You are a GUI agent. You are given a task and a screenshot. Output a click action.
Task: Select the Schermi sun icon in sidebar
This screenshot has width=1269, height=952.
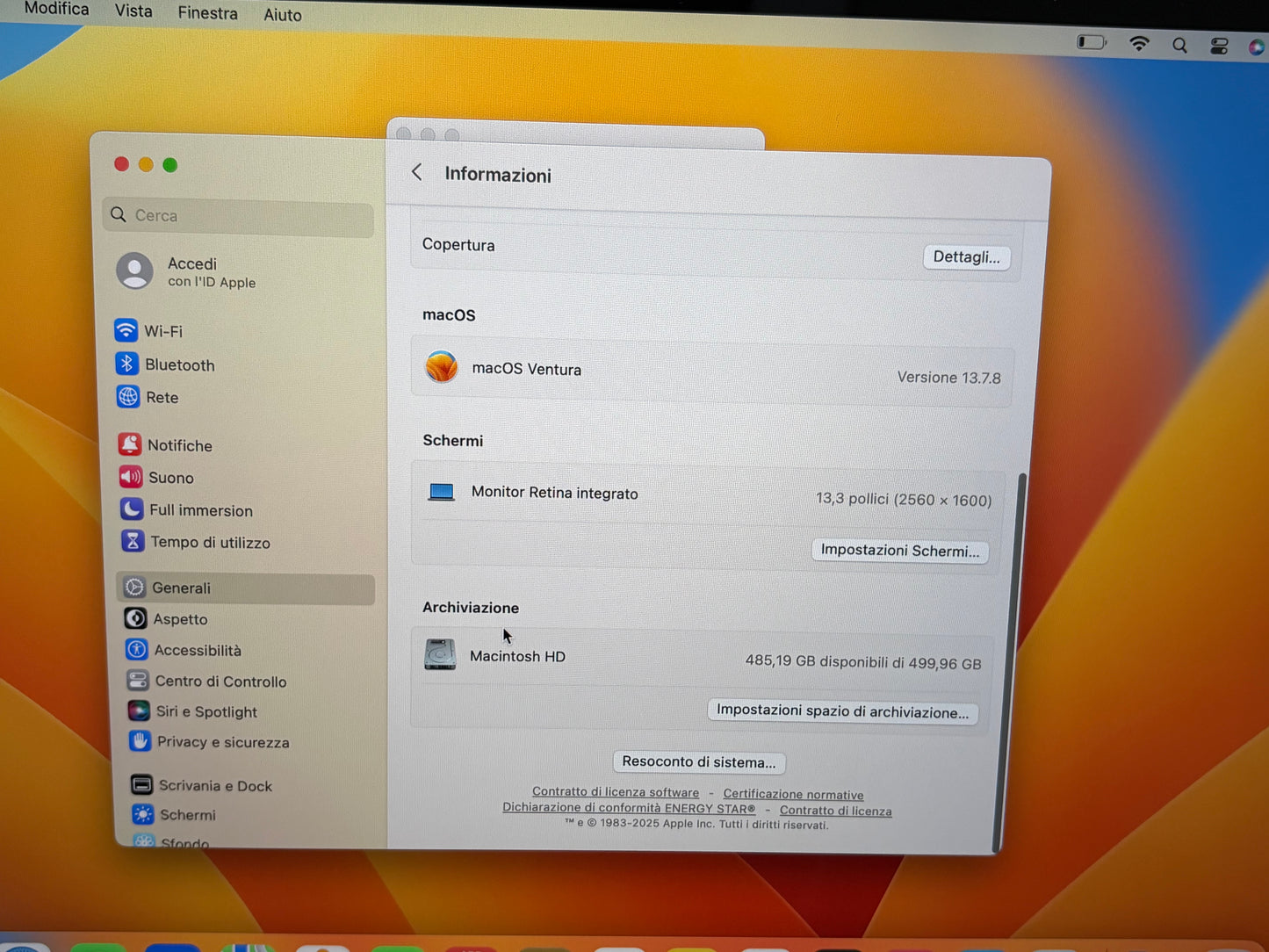[x=142, y=814]
